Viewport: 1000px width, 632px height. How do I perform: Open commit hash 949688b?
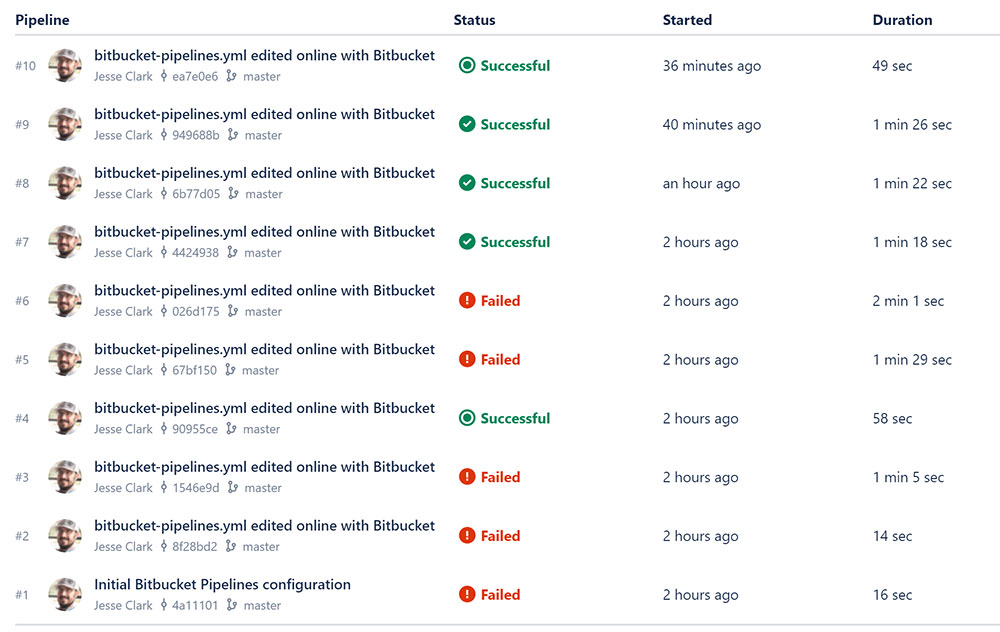click(x=196, y=136)
